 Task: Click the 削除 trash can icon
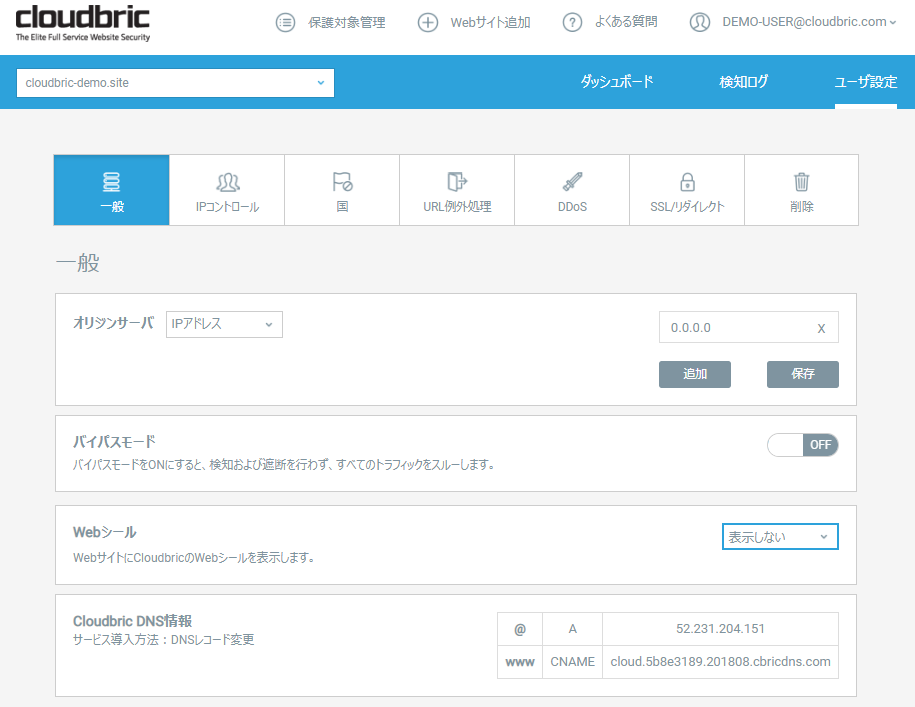(x=802, y=182)
